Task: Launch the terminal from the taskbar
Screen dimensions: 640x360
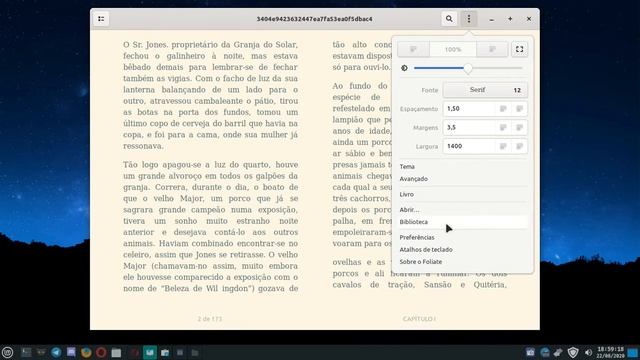Action: tap(26, 352)
